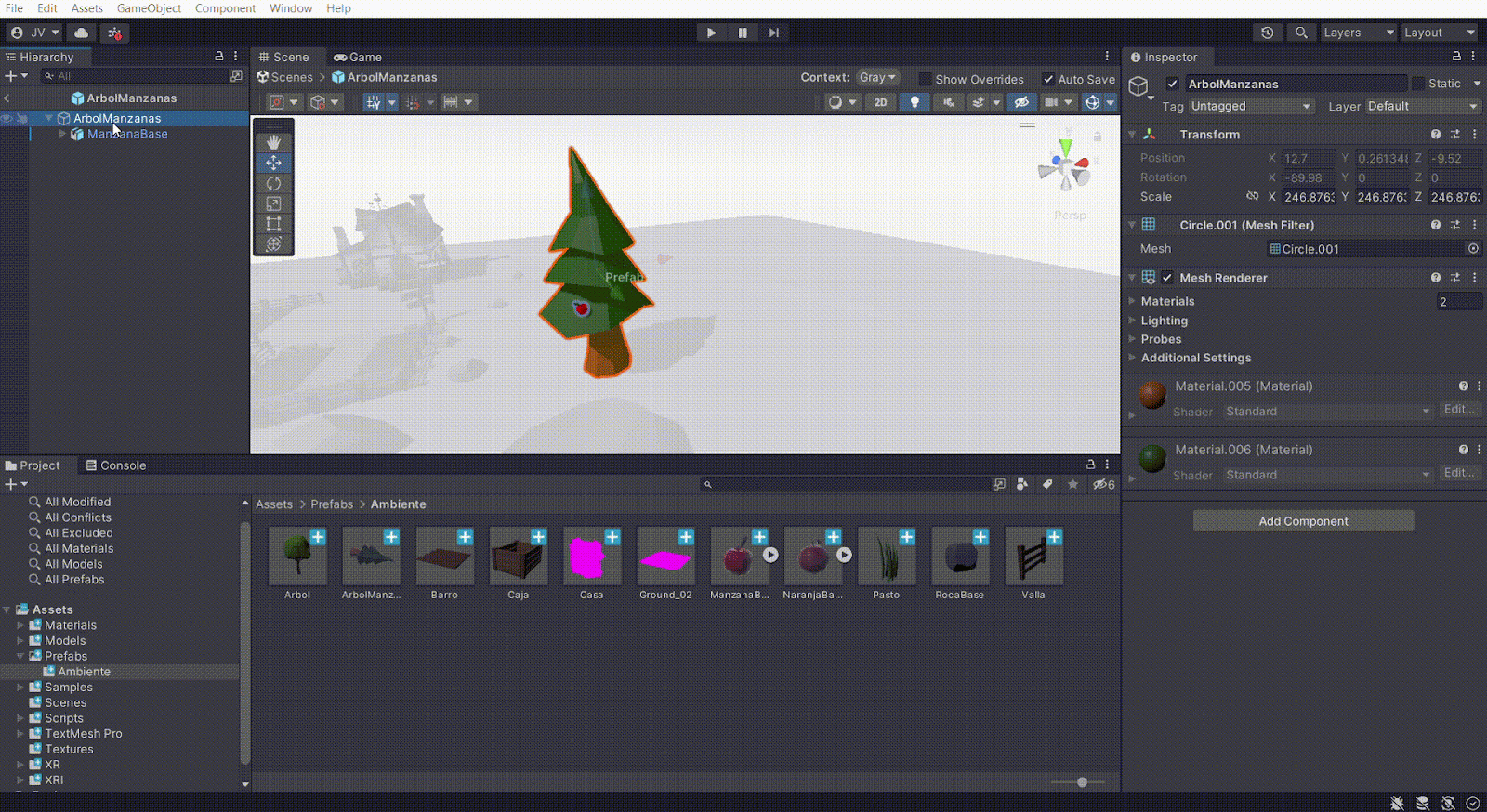1487x812 pixels.
Task: Select the Rotate tool in Scene view
Action: [x=273, y=183]
